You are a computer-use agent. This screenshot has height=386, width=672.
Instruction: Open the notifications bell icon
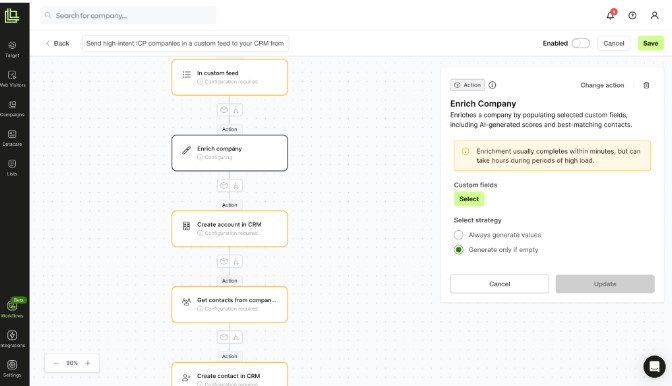(610, 15)
